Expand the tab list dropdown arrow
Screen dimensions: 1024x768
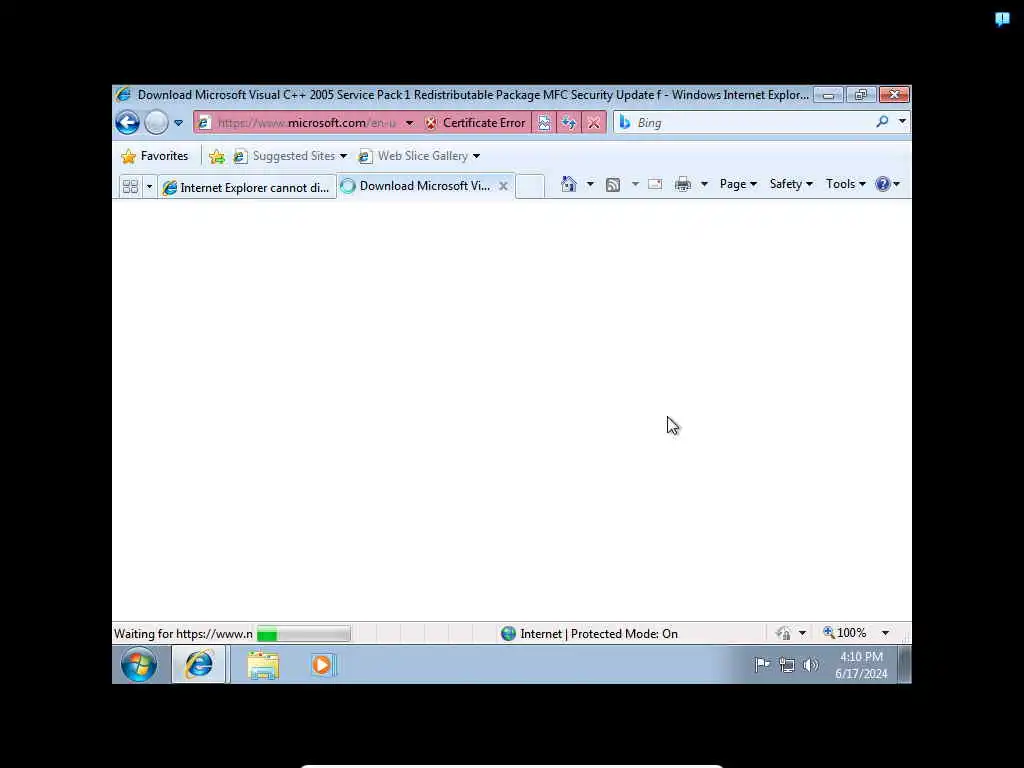149,187
